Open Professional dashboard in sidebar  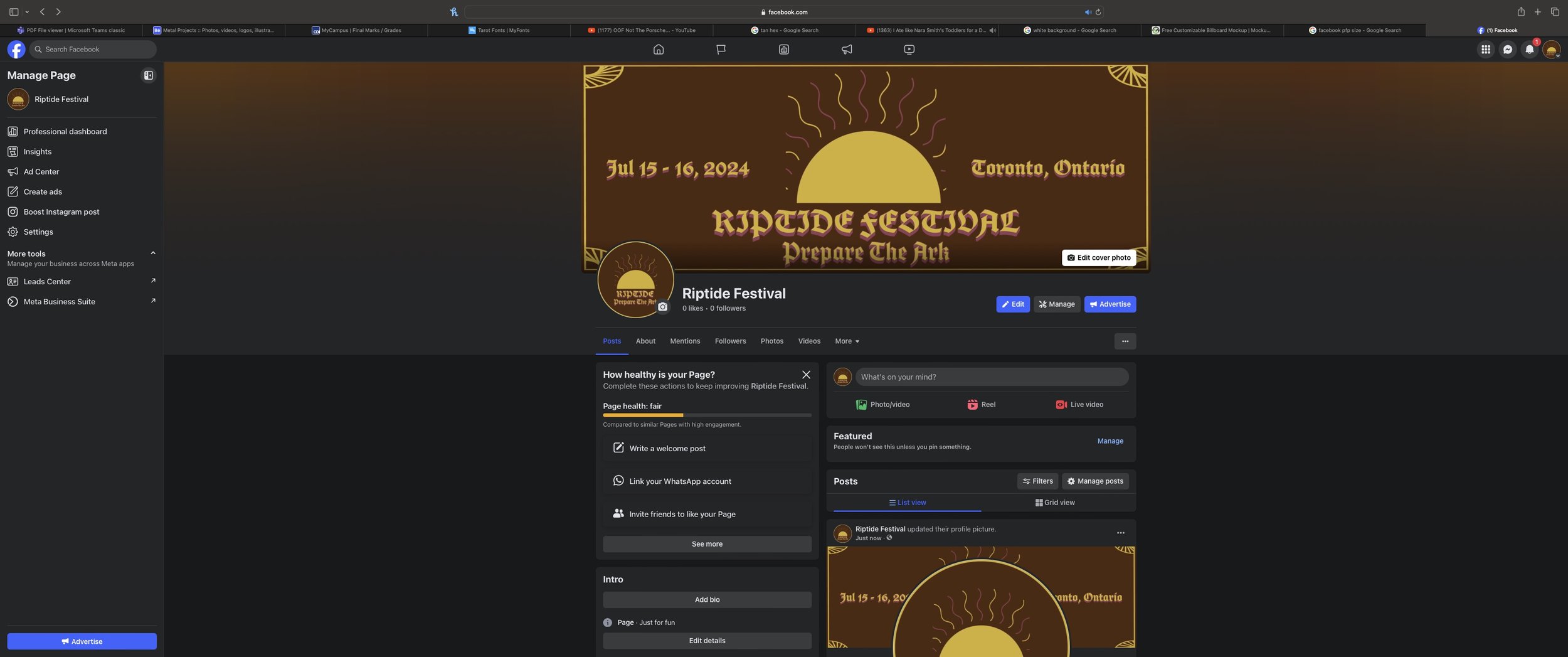[x=82, y=131]
